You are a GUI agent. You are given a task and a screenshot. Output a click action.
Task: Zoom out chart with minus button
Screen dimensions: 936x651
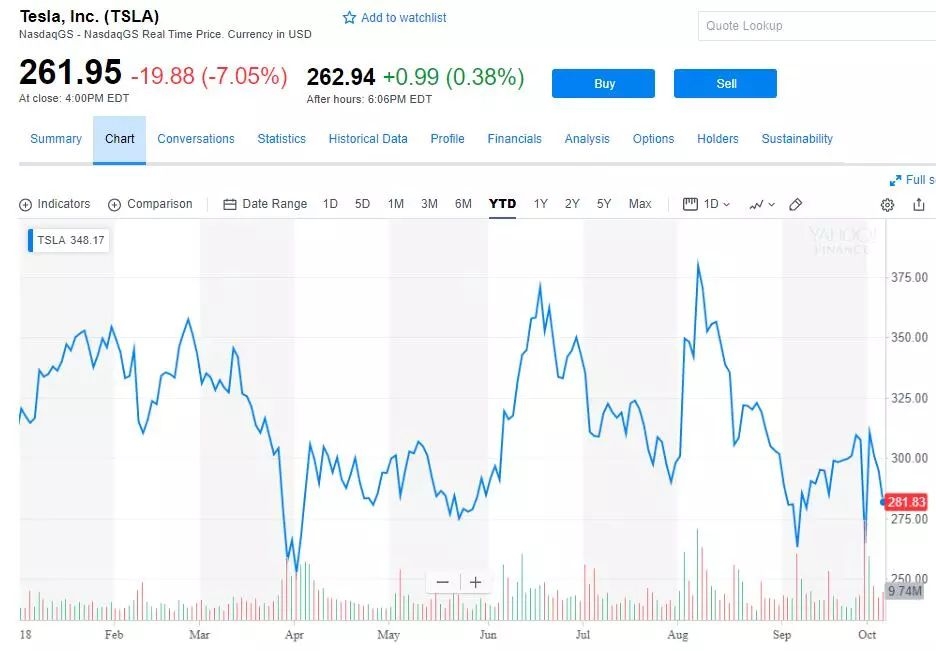point(443,582)
